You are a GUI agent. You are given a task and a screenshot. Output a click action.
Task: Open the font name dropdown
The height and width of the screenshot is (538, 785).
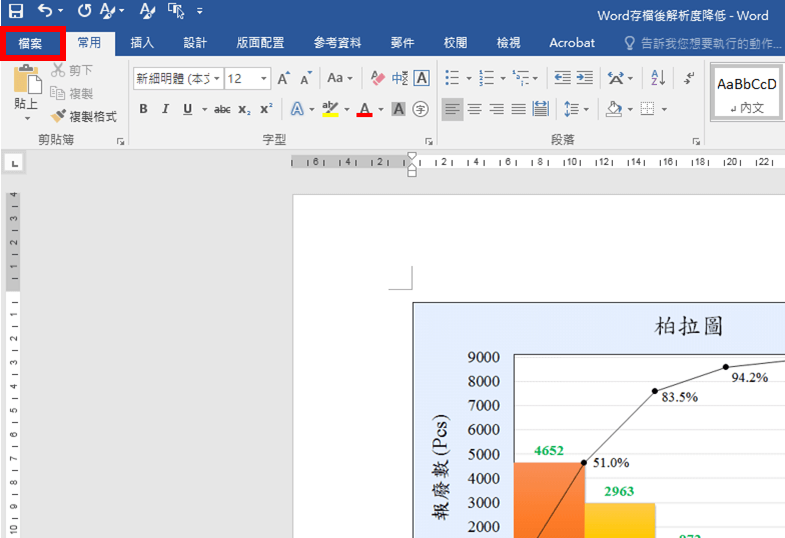tap(217, 78)
